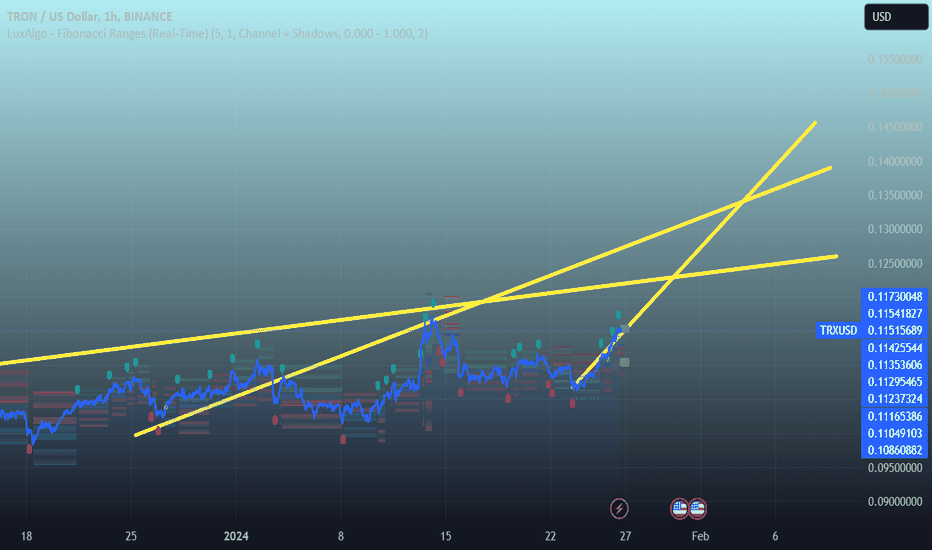Click the 0.13000000 price axis label

[x=895, y=230]
